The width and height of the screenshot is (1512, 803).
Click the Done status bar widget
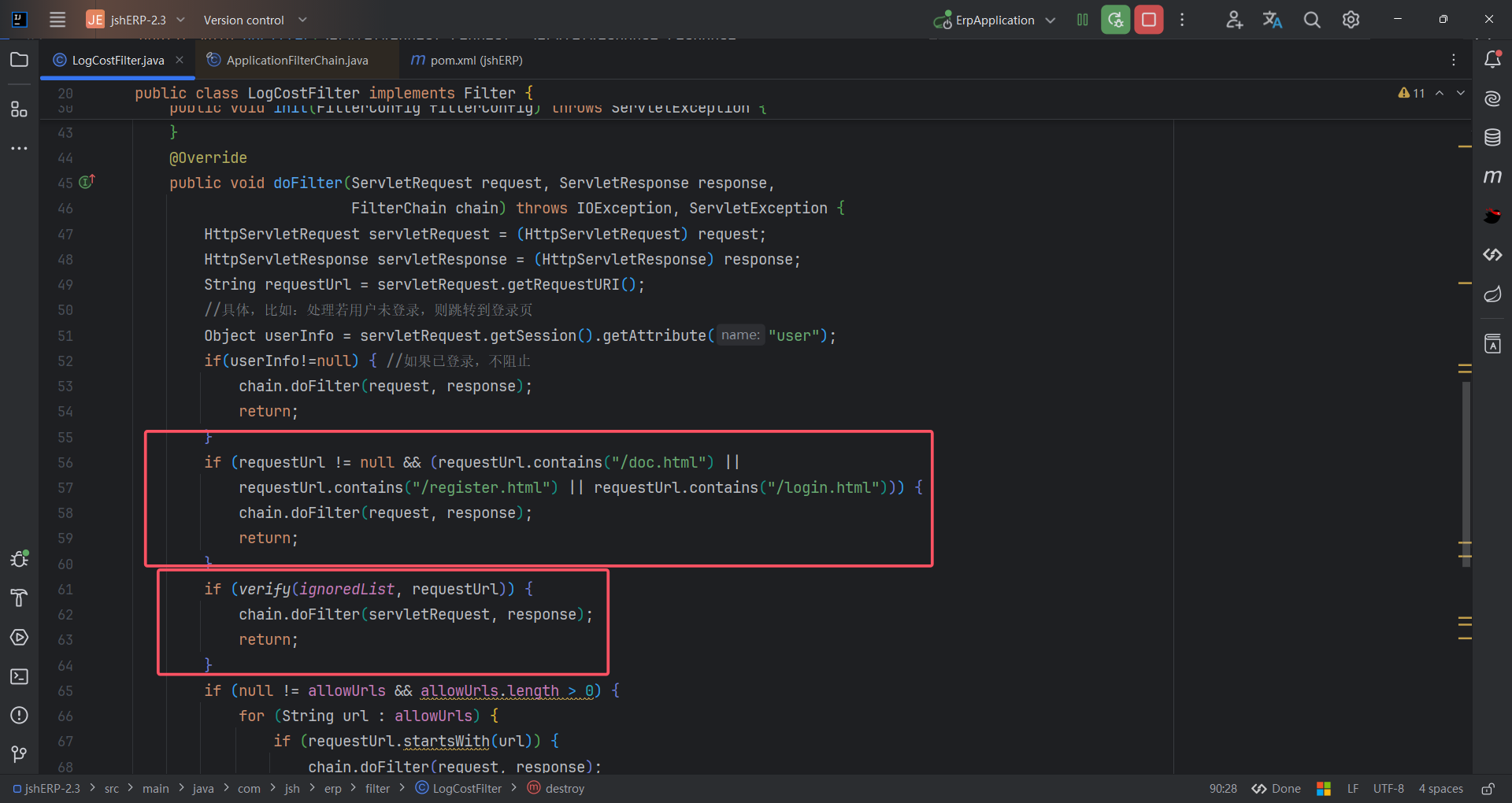tap(1277, 788)
